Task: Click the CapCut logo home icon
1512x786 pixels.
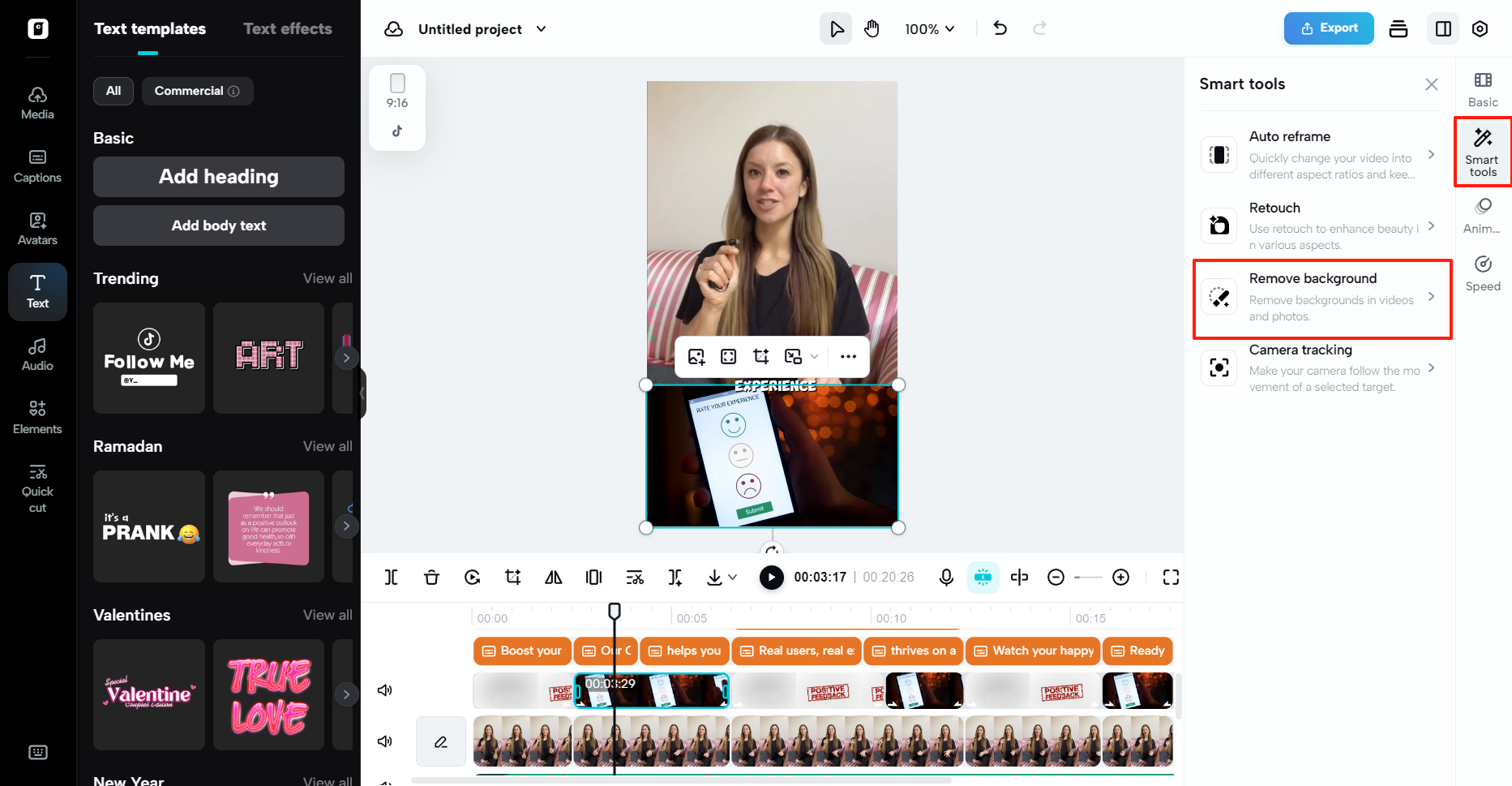Action: 37,29
